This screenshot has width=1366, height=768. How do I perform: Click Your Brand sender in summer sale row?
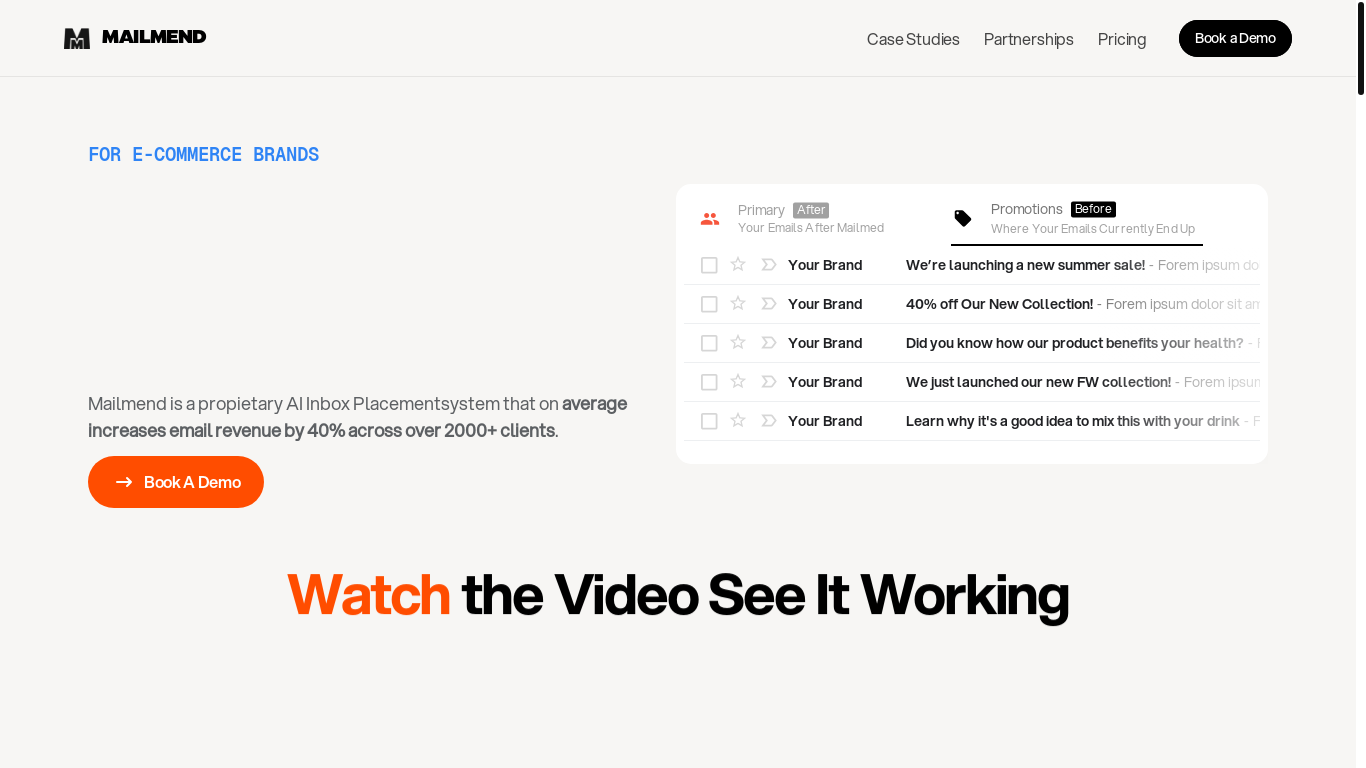[x=825, y=265]
